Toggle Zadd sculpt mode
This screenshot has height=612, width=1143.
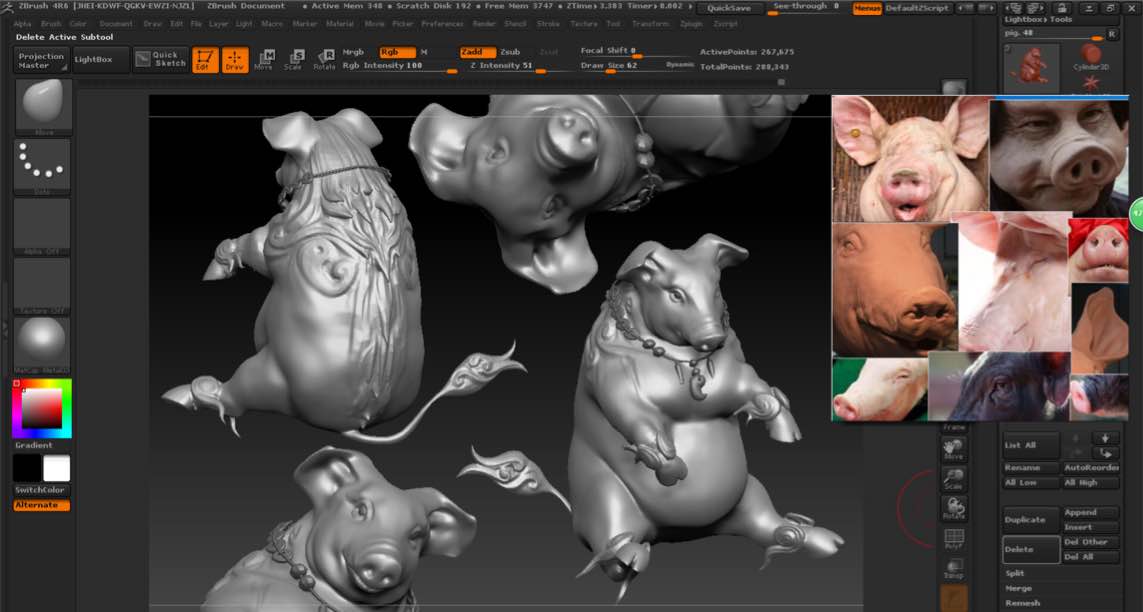[478, 52]
